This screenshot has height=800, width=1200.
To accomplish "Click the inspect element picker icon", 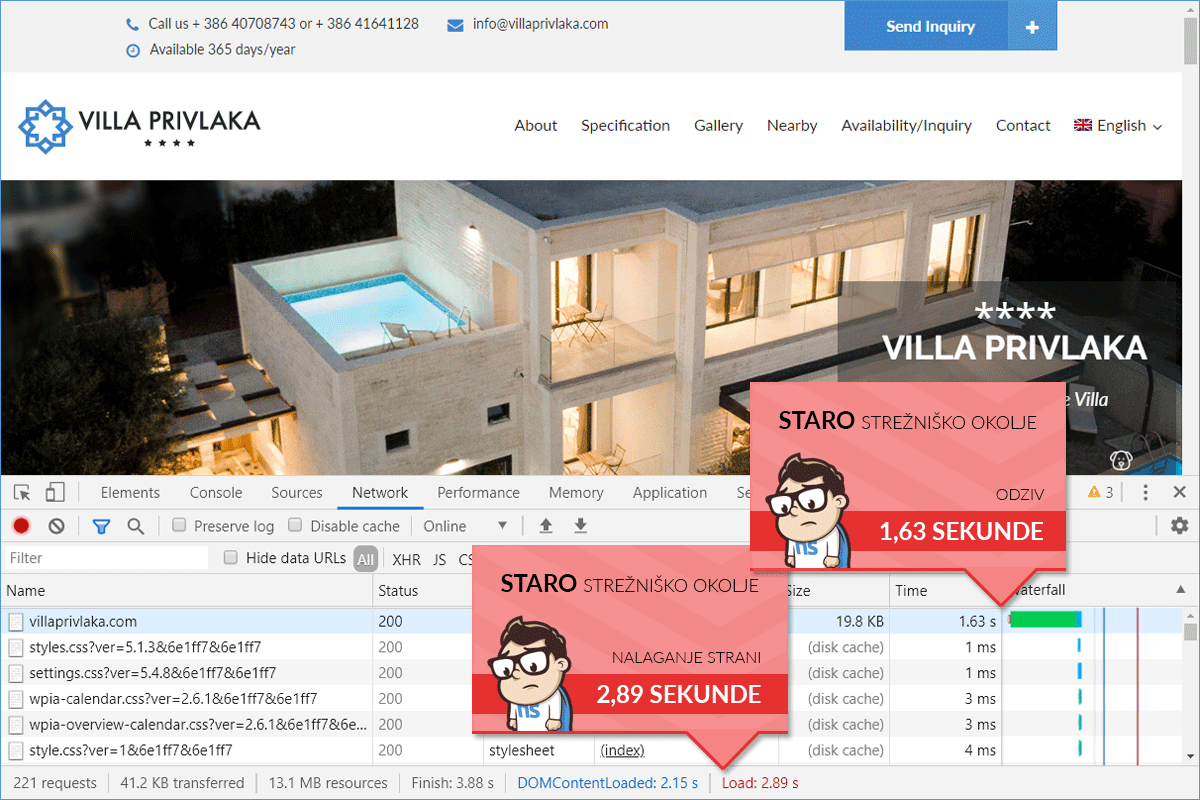I will [22, 492].
